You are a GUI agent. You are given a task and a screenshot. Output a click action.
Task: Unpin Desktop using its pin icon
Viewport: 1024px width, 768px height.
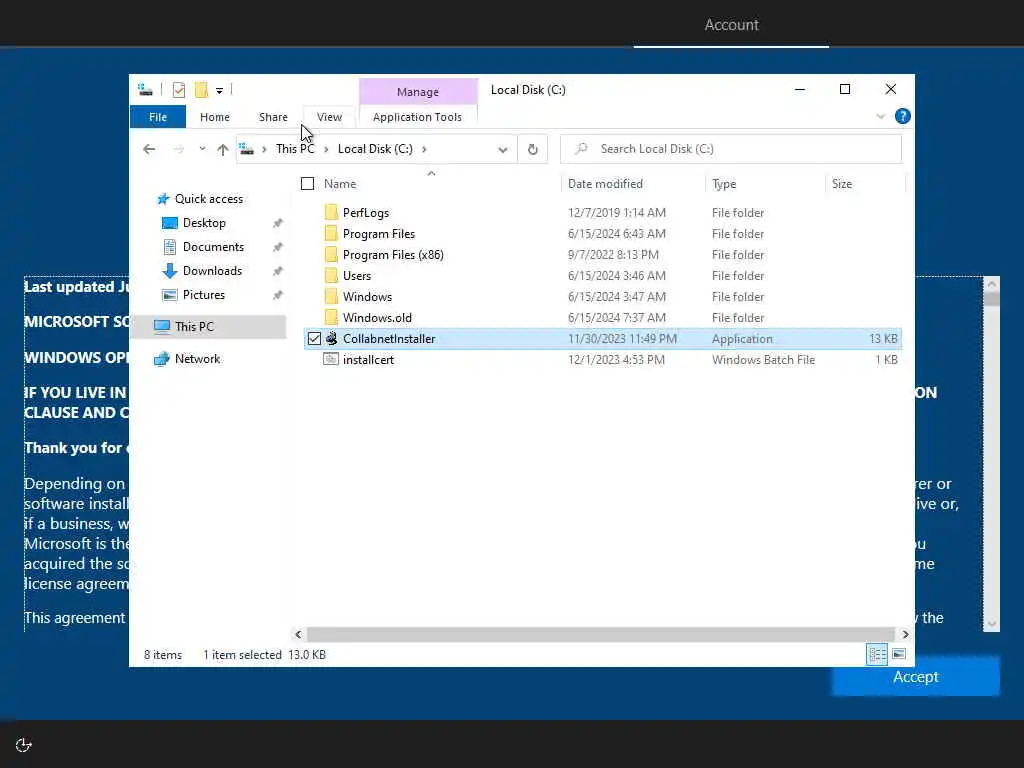[278, 223]
